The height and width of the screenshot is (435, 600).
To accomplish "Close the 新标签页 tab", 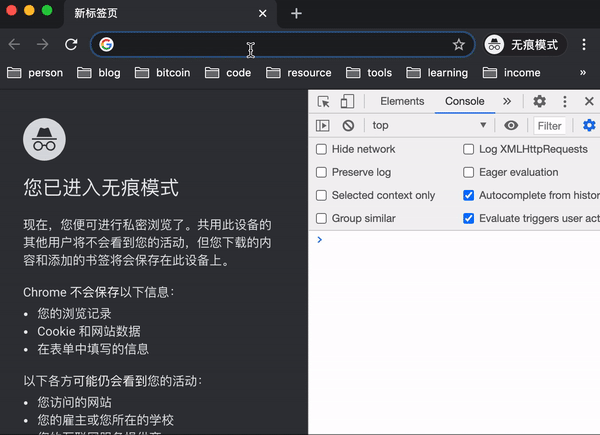I will [262, 13].
